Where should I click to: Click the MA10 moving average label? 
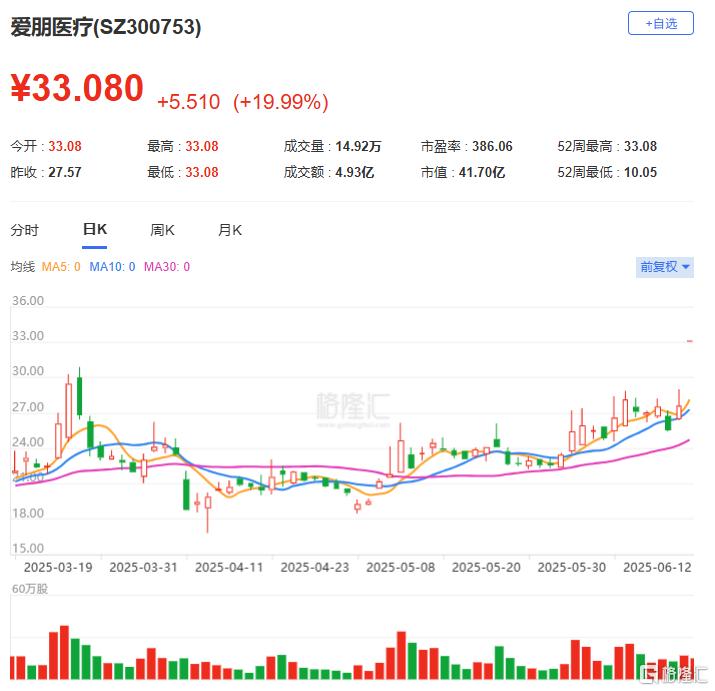coord(112,267)
